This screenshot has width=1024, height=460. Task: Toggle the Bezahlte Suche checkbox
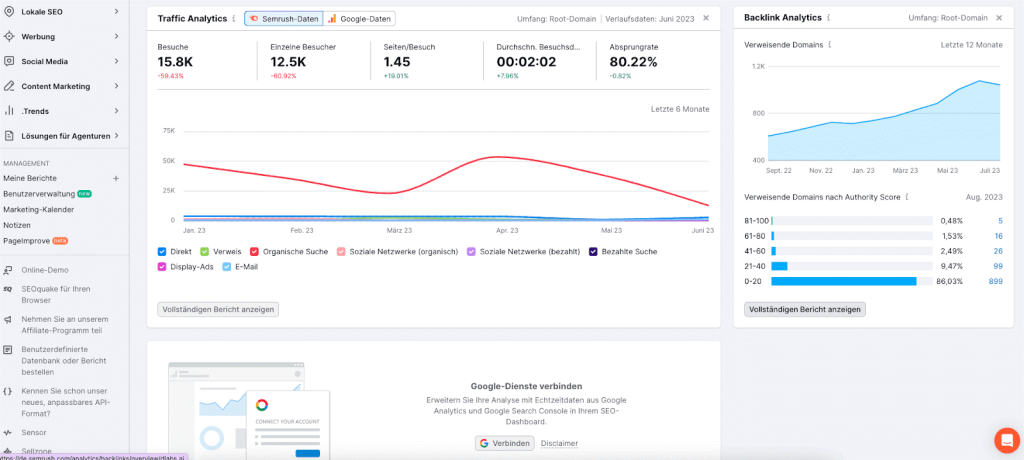coord(594,251)
